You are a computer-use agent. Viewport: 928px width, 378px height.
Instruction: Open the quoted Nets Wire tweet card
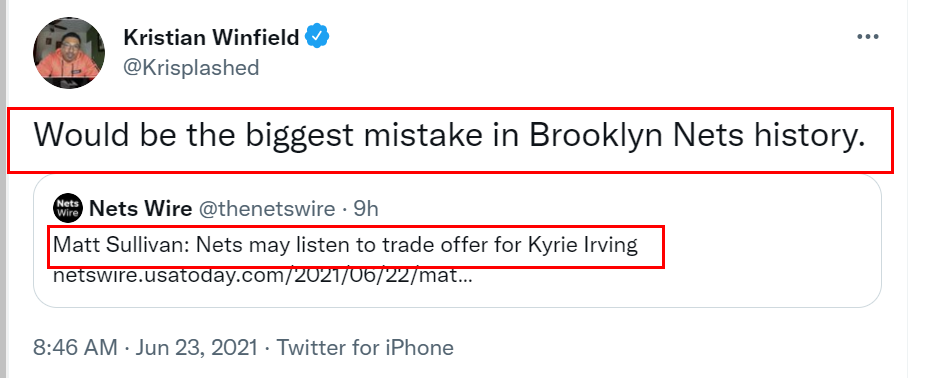coord(457,241)
